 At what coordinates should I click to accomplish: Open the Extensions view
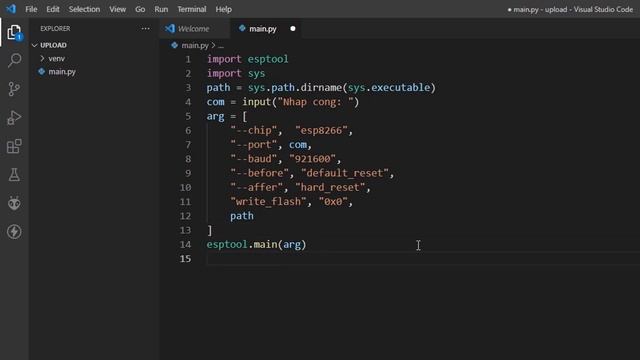point(14,146)
